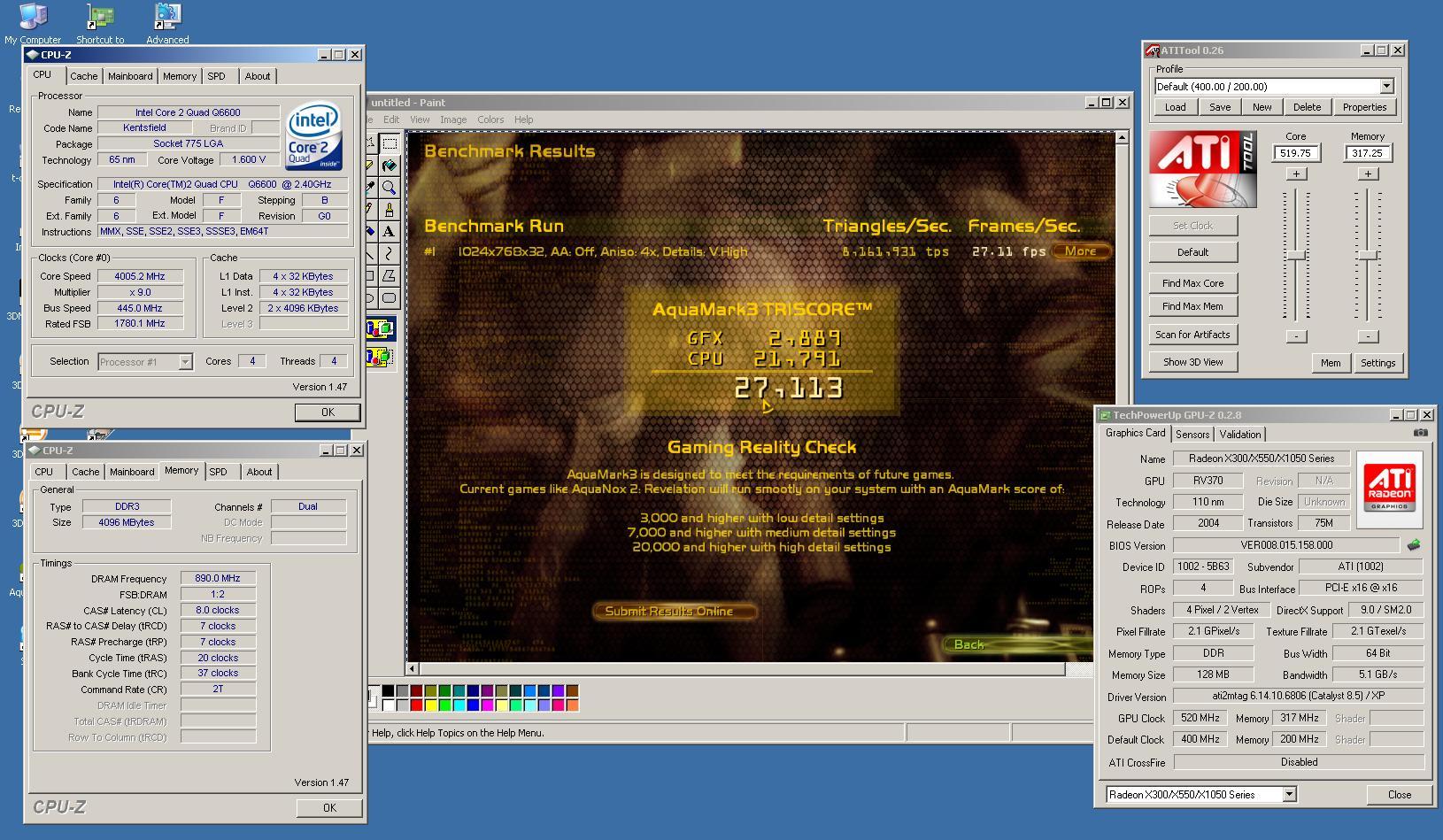Open ATITool Settings button

(x=1377, y=363)
